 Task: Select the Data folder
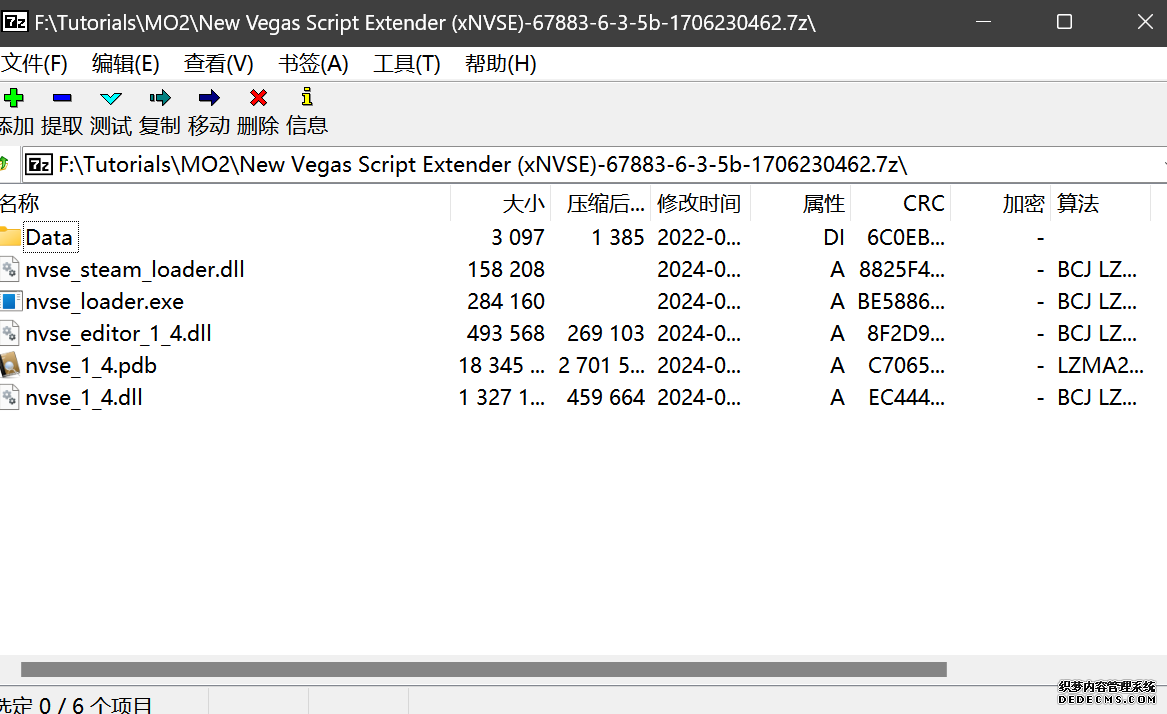(x=49, y=238)
